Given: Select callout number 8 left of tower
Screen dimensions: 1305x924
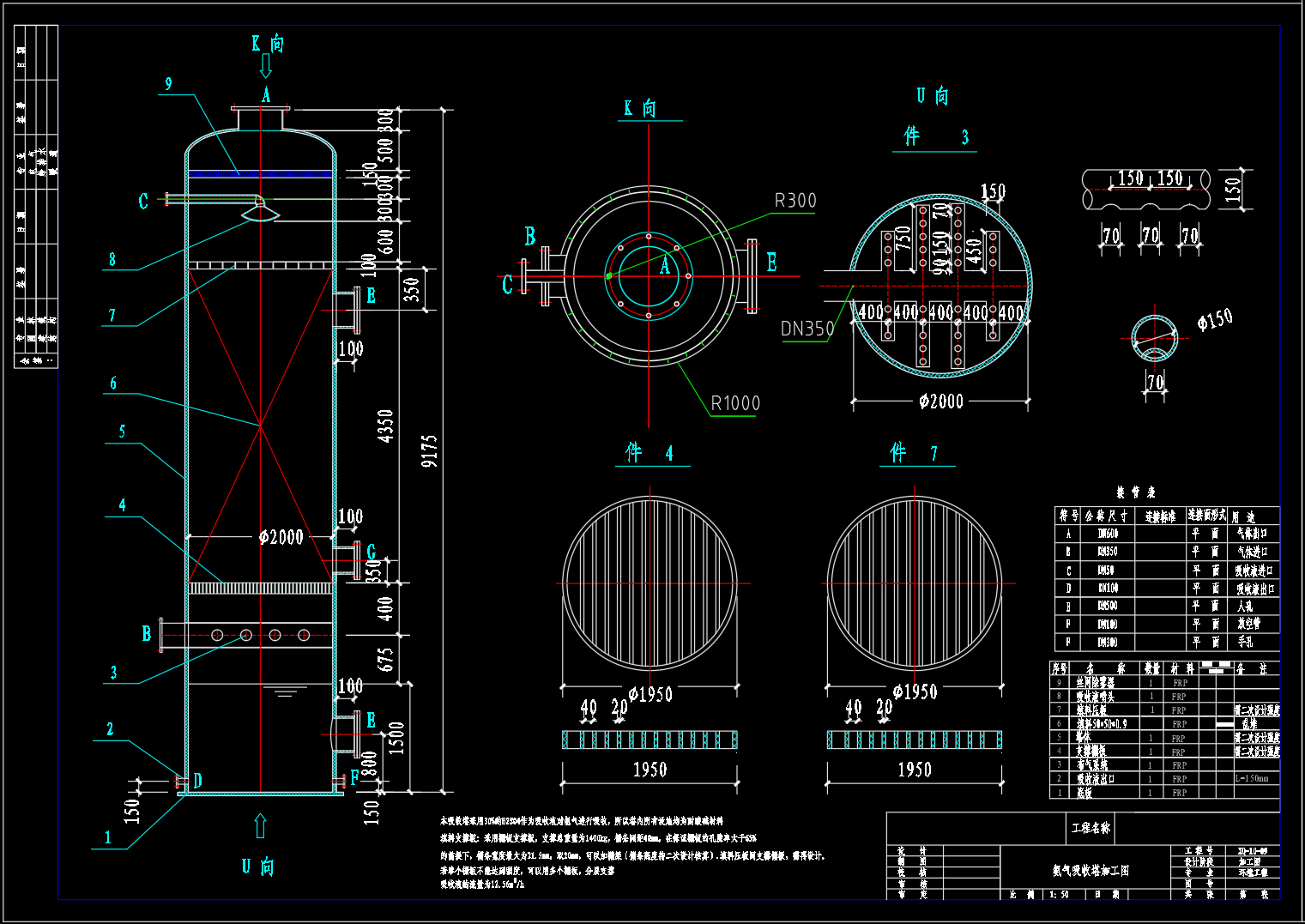Looking at the screenshot, I should [112, 260].
